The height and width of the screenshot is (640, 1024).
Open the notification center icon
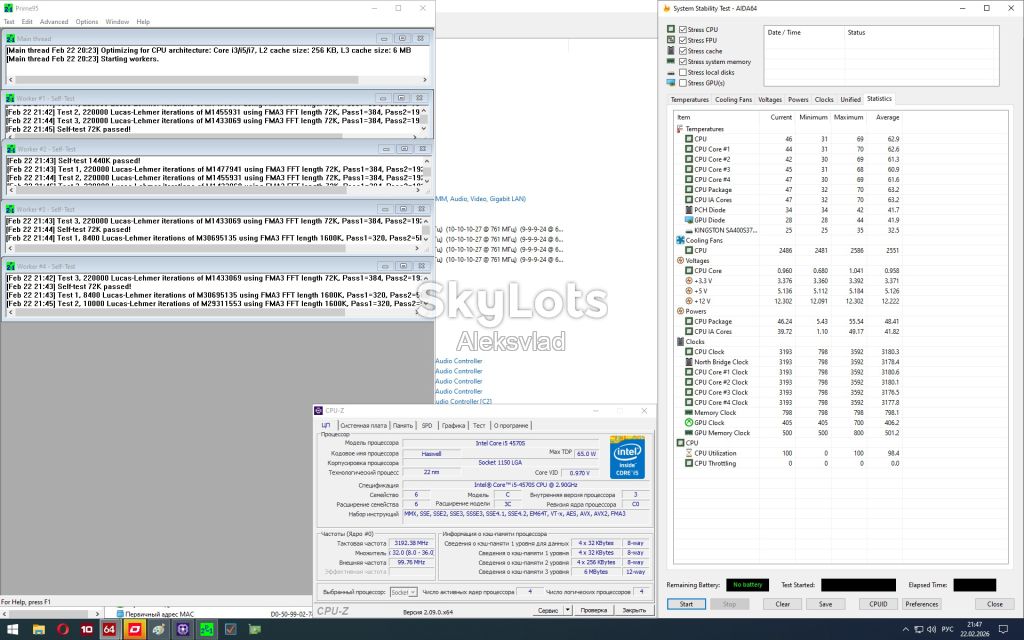(x=1004, y=630)
